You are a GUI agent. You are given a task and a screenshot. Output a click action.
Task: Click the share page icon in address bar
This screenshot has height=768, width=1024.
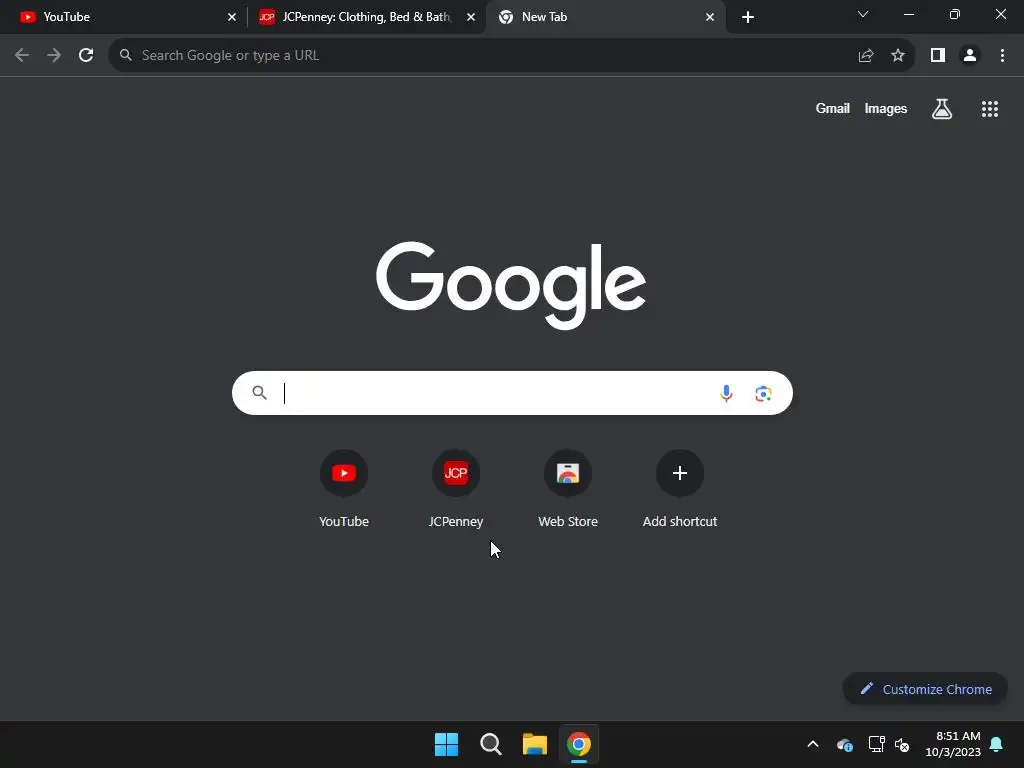(866, 56)
